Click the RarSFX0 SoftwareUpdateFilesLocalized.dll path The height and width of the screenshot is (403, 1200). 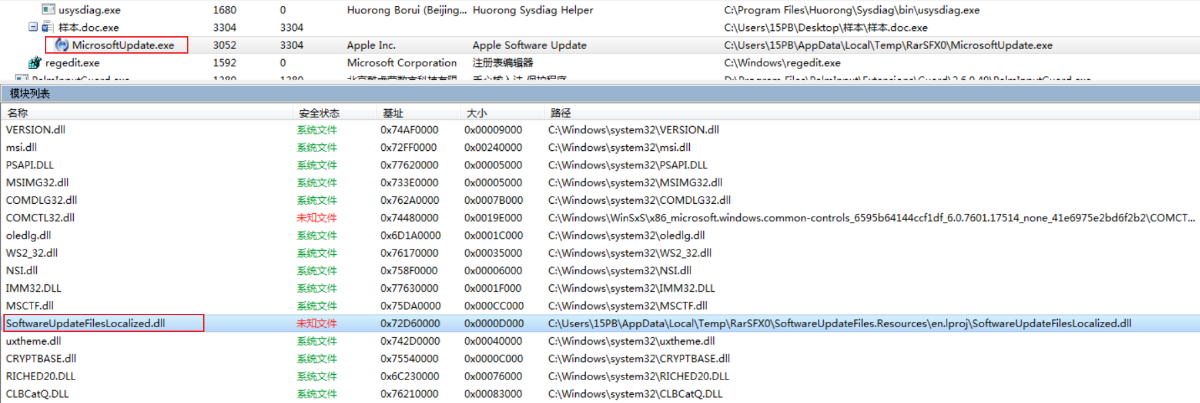pos(839,323)
